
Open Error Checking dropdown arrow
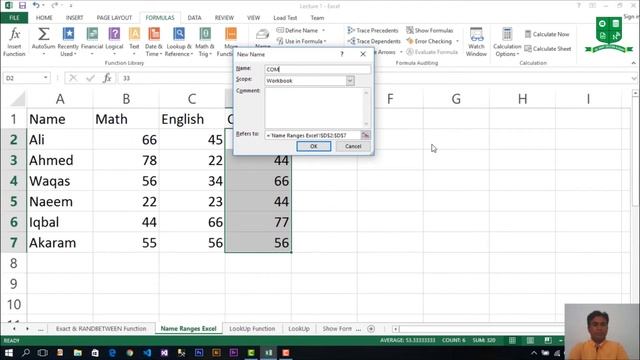point(457,41)
